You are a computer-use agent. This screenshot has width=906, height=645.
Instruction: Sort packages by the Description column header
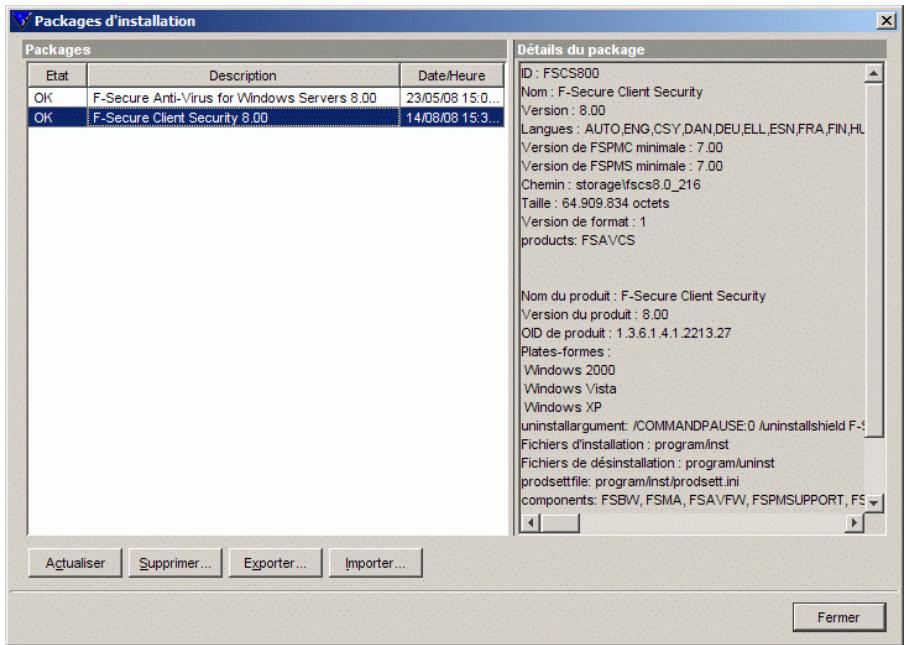(243, 76)
